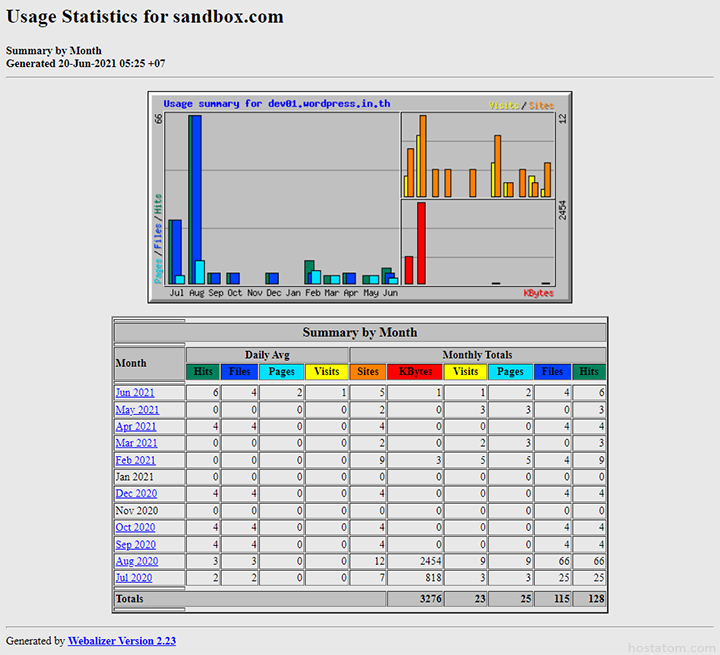Click the cyan Daily Avg Pages header
The height and width of the screenshot is (655, 720).
(282, 372)
